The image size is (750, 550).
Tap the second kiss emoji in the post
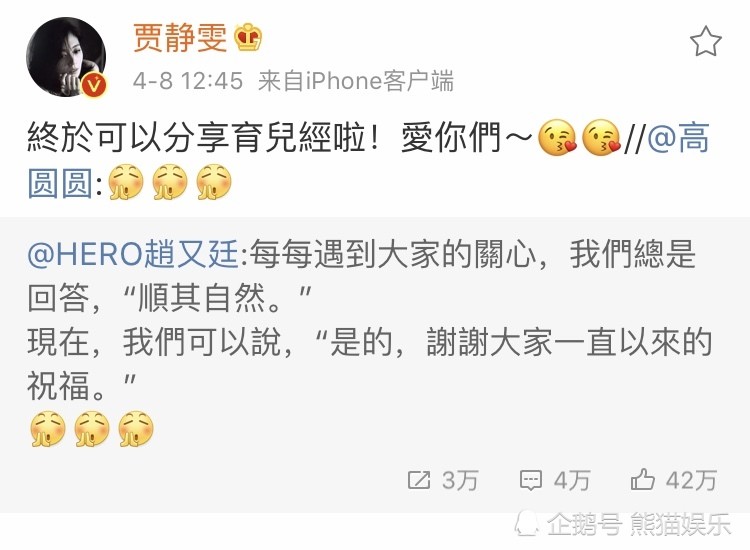tap(601, 137)
